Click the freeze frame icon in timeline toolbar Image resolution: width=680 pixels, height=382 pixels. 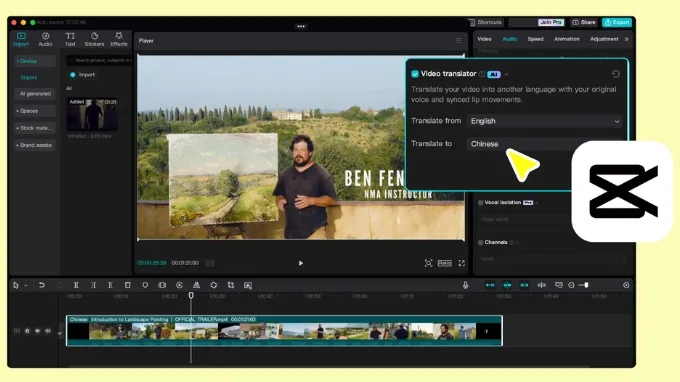point(162,285)
